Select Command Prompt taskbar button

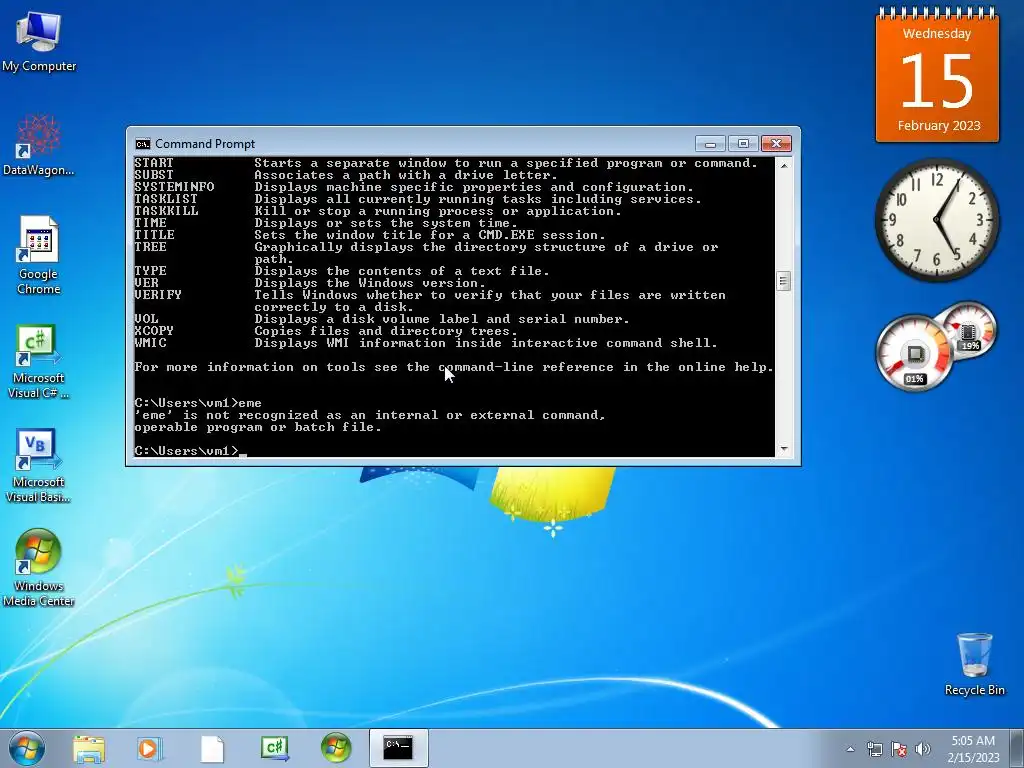[x=398, y=748]
